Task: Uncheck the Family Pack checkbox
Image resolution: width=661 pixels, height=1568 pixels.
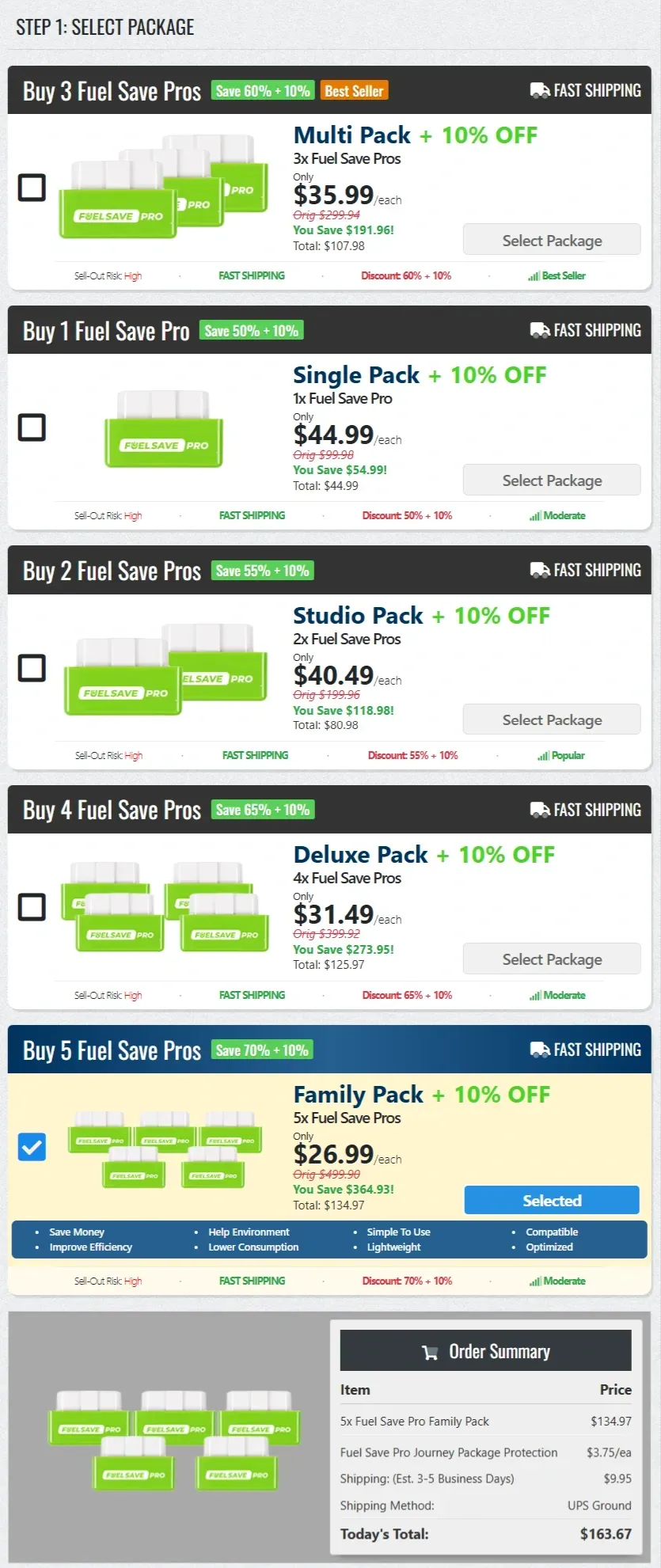Action: [32, 1146]
